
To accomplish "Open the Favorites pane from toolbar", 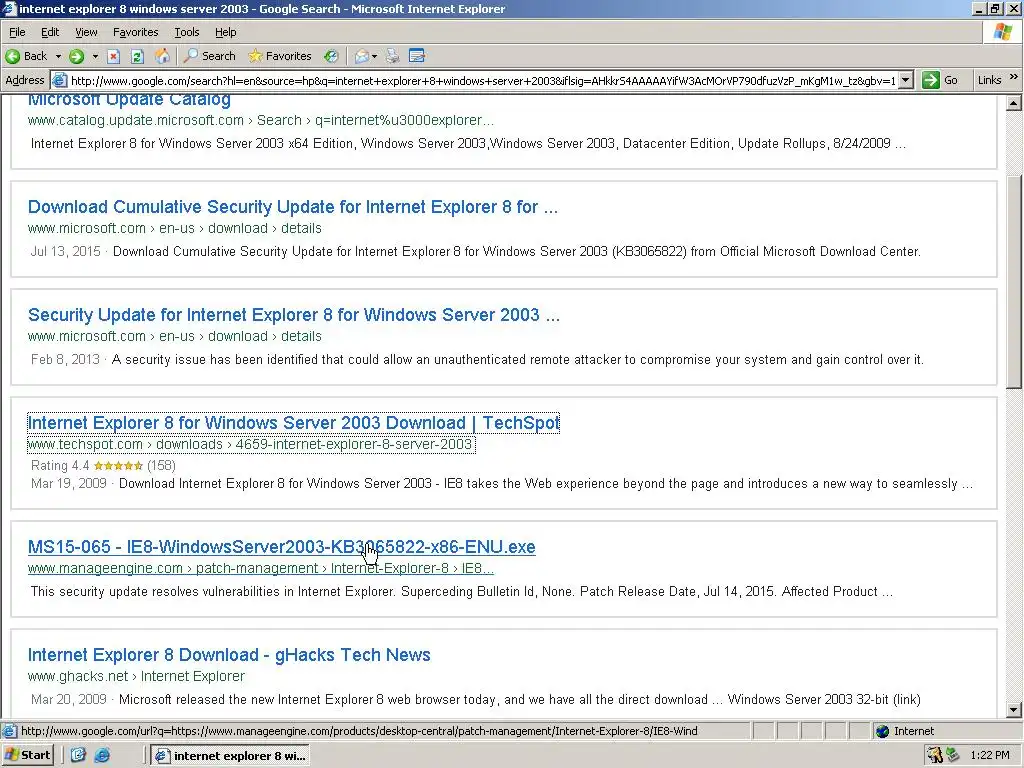I will point(280,56).
